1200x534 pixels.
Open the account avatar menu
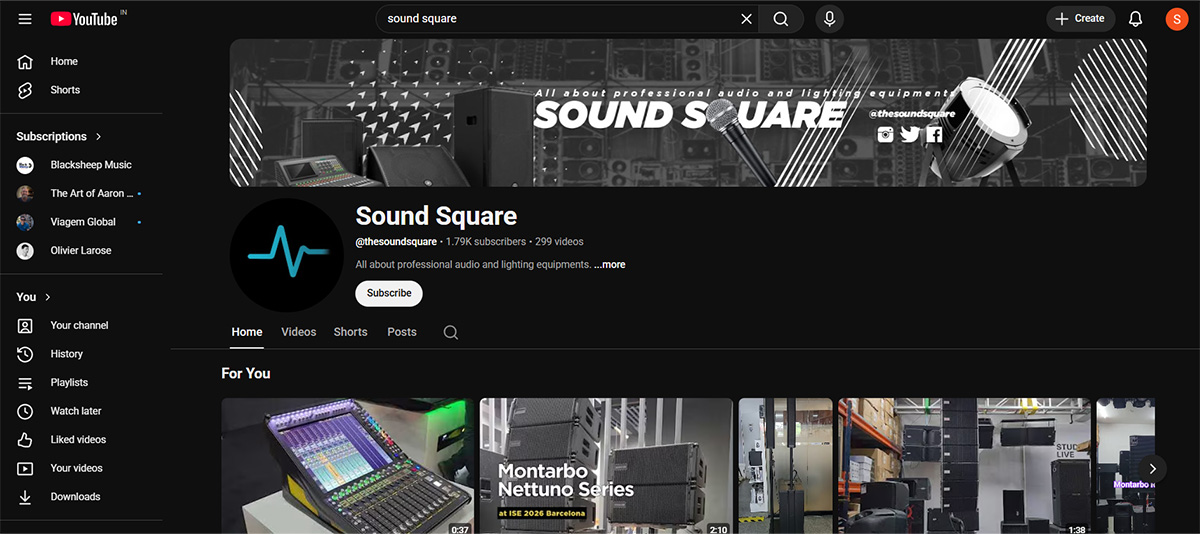(x=1176, y=19)
